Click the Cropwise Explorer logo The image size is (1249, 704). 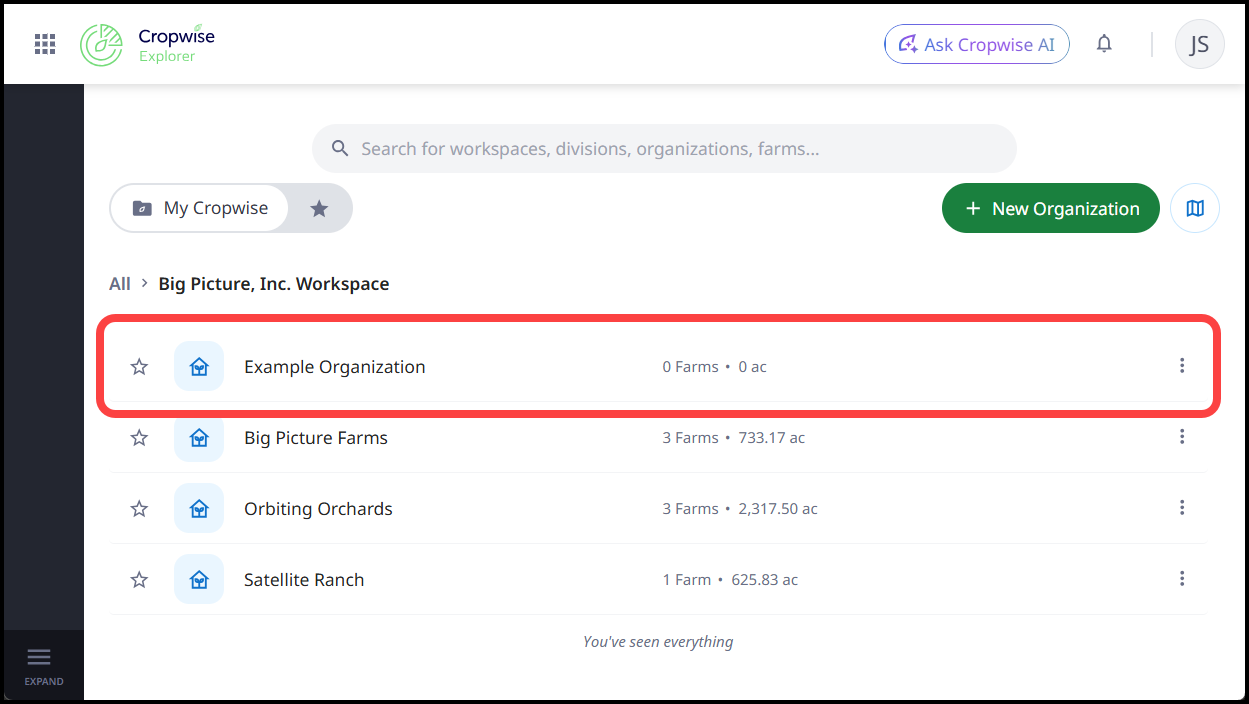[147, 45]
